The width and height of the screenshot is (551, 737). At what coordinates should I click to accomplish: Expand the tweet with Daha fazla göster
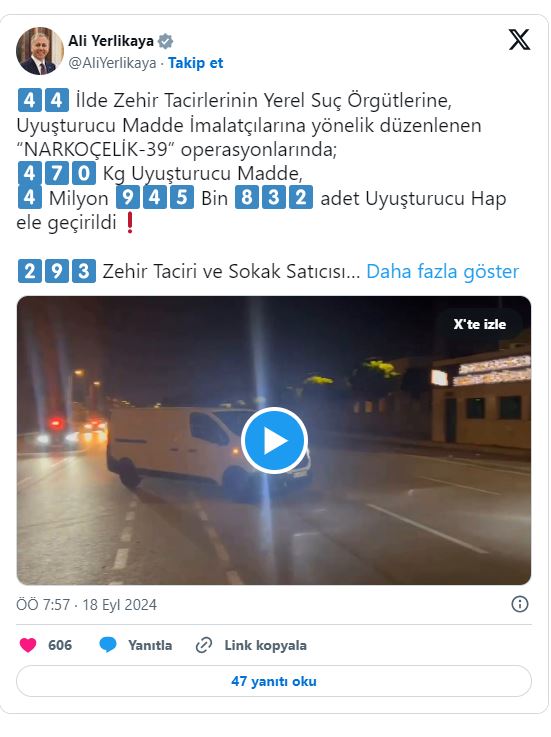coord(442,272)
